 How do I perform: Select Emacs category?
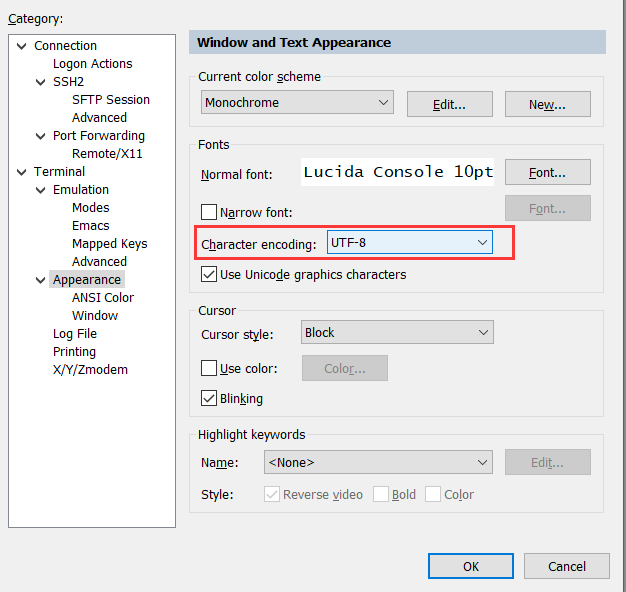91,226
